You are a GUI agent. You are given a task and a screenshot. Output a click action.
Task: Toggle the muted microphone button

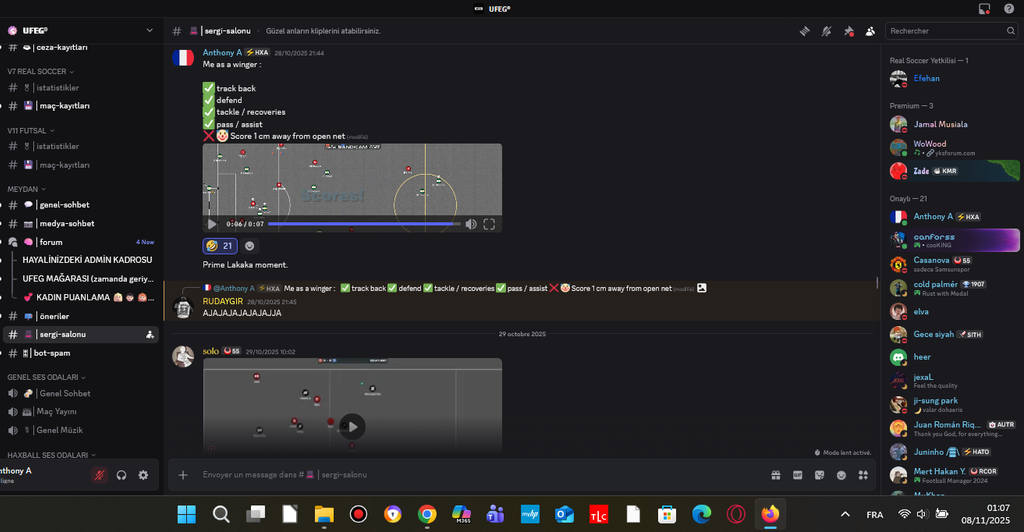[x=99, y=475]
